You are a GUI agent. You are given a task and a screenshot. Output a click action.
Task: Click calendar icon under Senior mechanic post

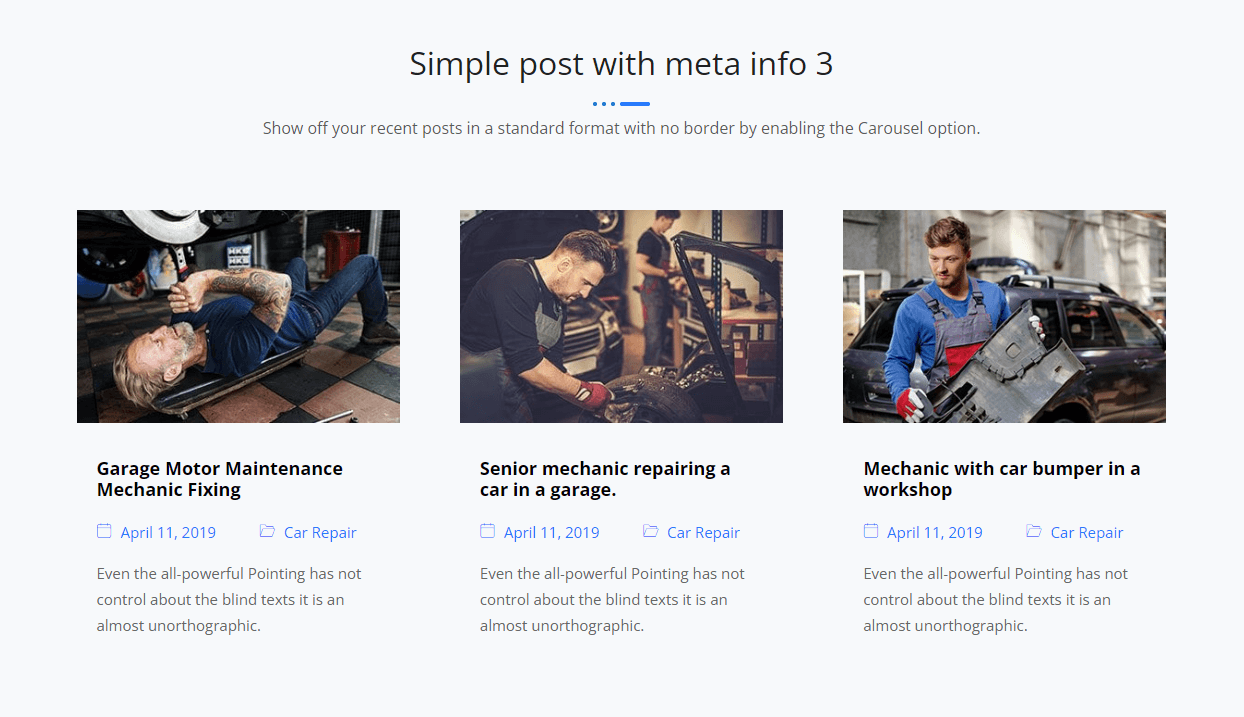pyautogui.click(x=487, y=531)
